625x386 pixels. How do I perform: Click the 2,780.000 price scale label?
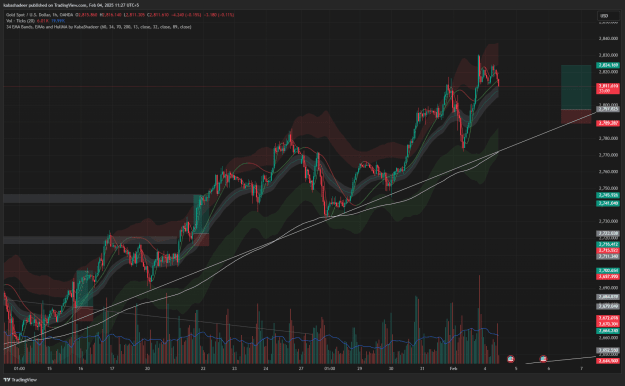pyautogui.click(x=608, y=138)
